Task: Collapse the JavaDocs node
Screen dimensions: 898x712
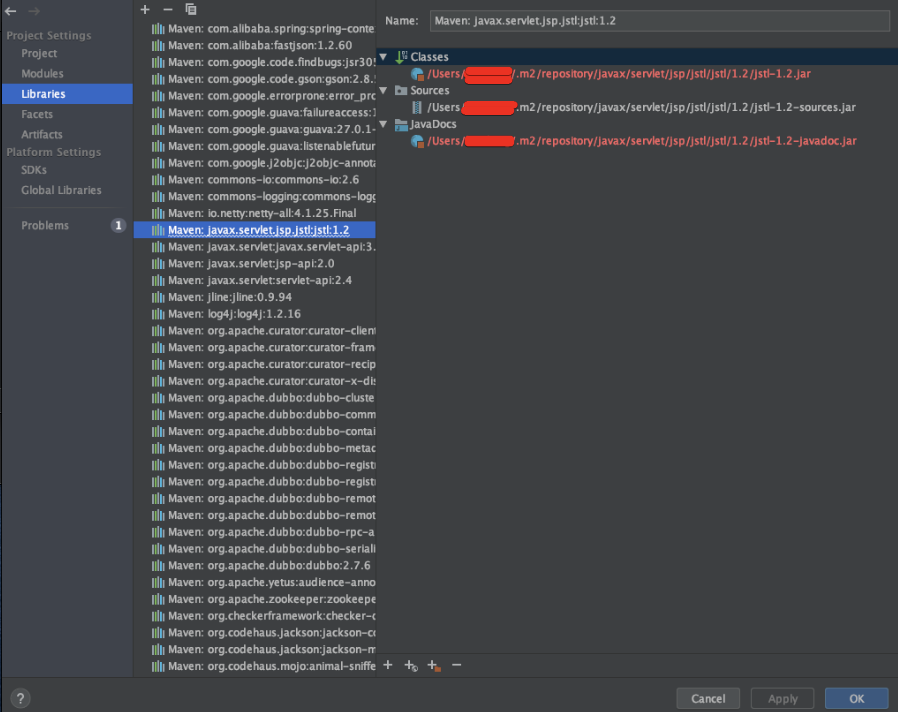Action: coord(384,124)
